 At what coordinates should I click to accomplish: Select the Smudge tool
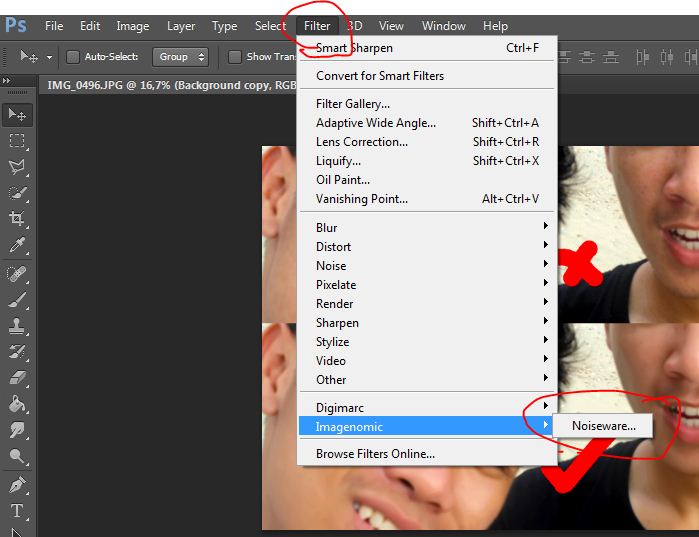(17, 430)
